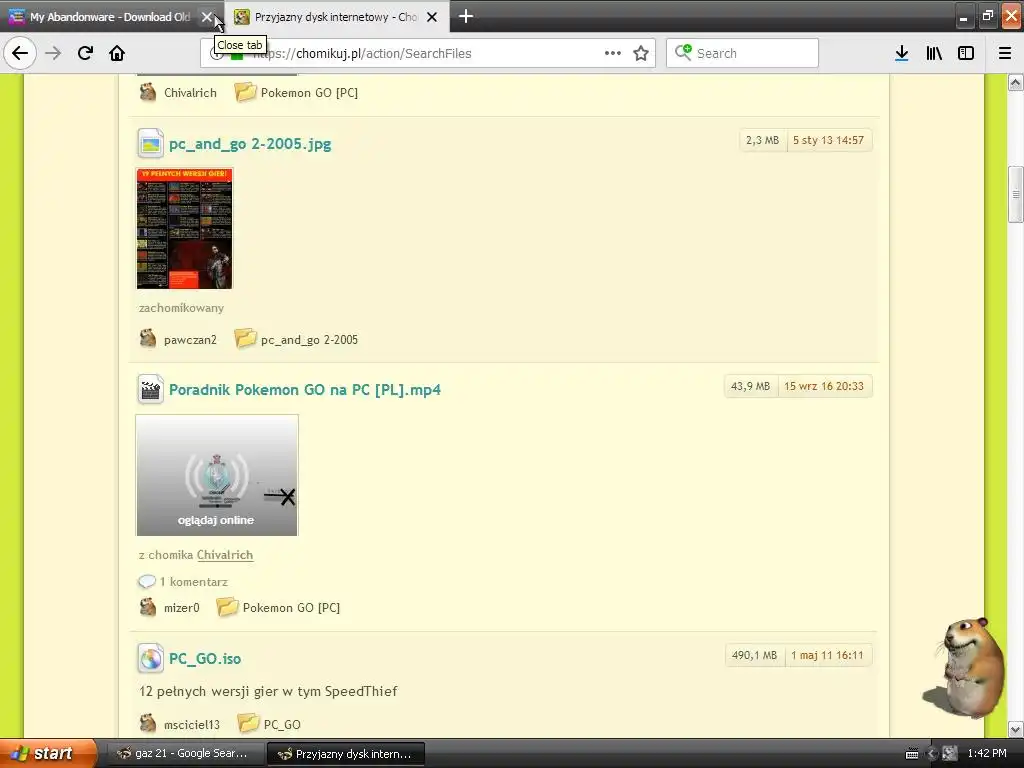Click the search magnifier plus icon
The image size is (1024, 768).
point(683,52)
